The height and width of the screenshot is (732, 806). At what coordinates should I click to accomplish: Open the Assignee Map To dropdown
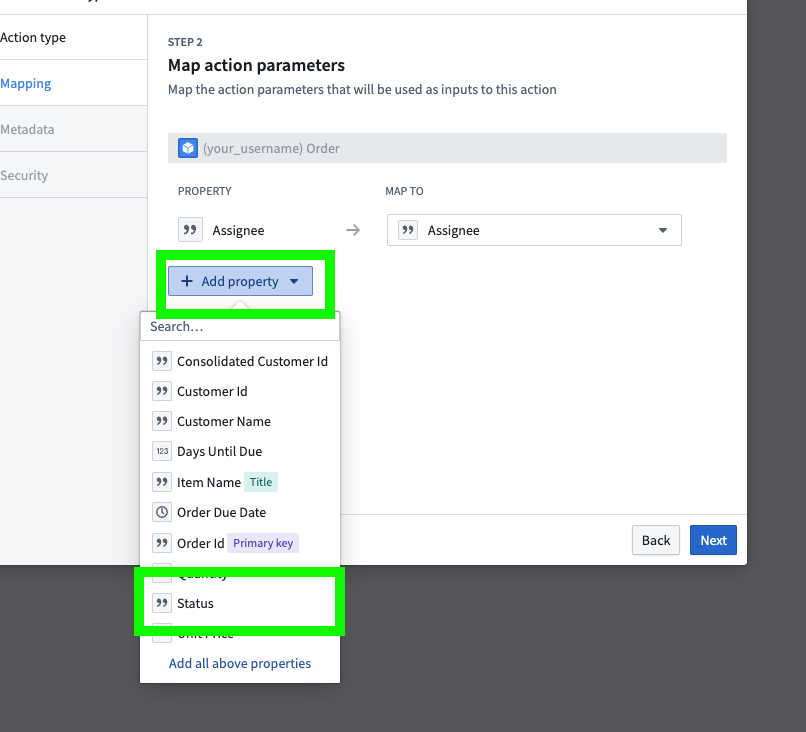663,229
